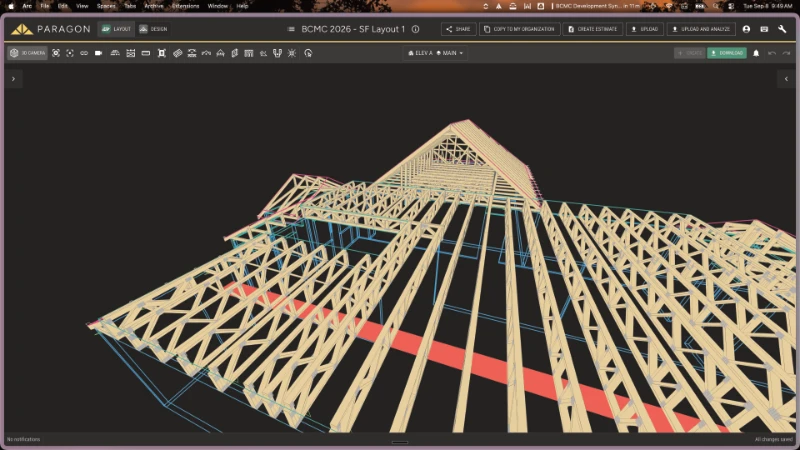800x450 pixels.
Task: Open the Apple menu
Action: 11,6
